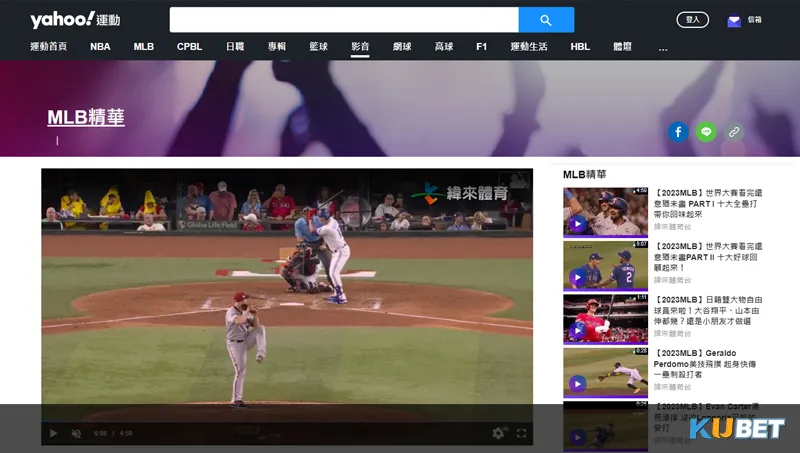Select the 影音 nav tab
Viewport: 800px width, 453px height.
360,46
